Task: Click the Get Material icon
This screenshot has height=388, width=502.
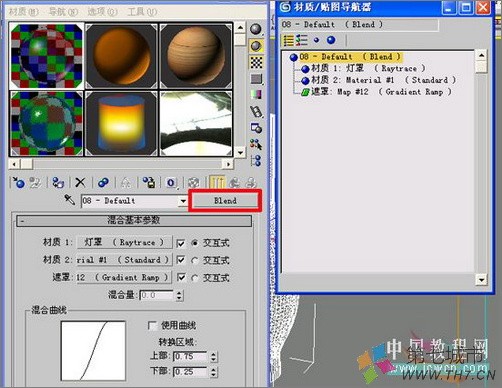Action: point(19,182)
